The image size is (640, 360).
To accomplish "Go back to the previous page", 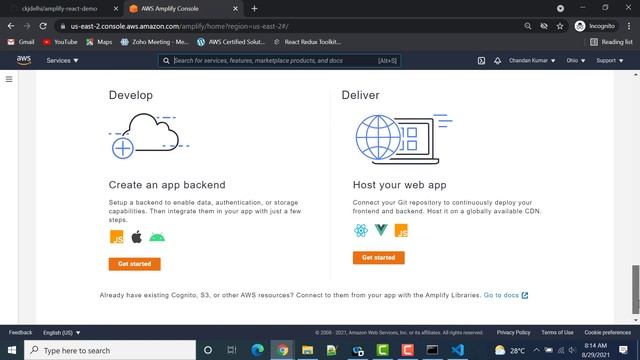I will pyautogui.click(x=11, y=26).
